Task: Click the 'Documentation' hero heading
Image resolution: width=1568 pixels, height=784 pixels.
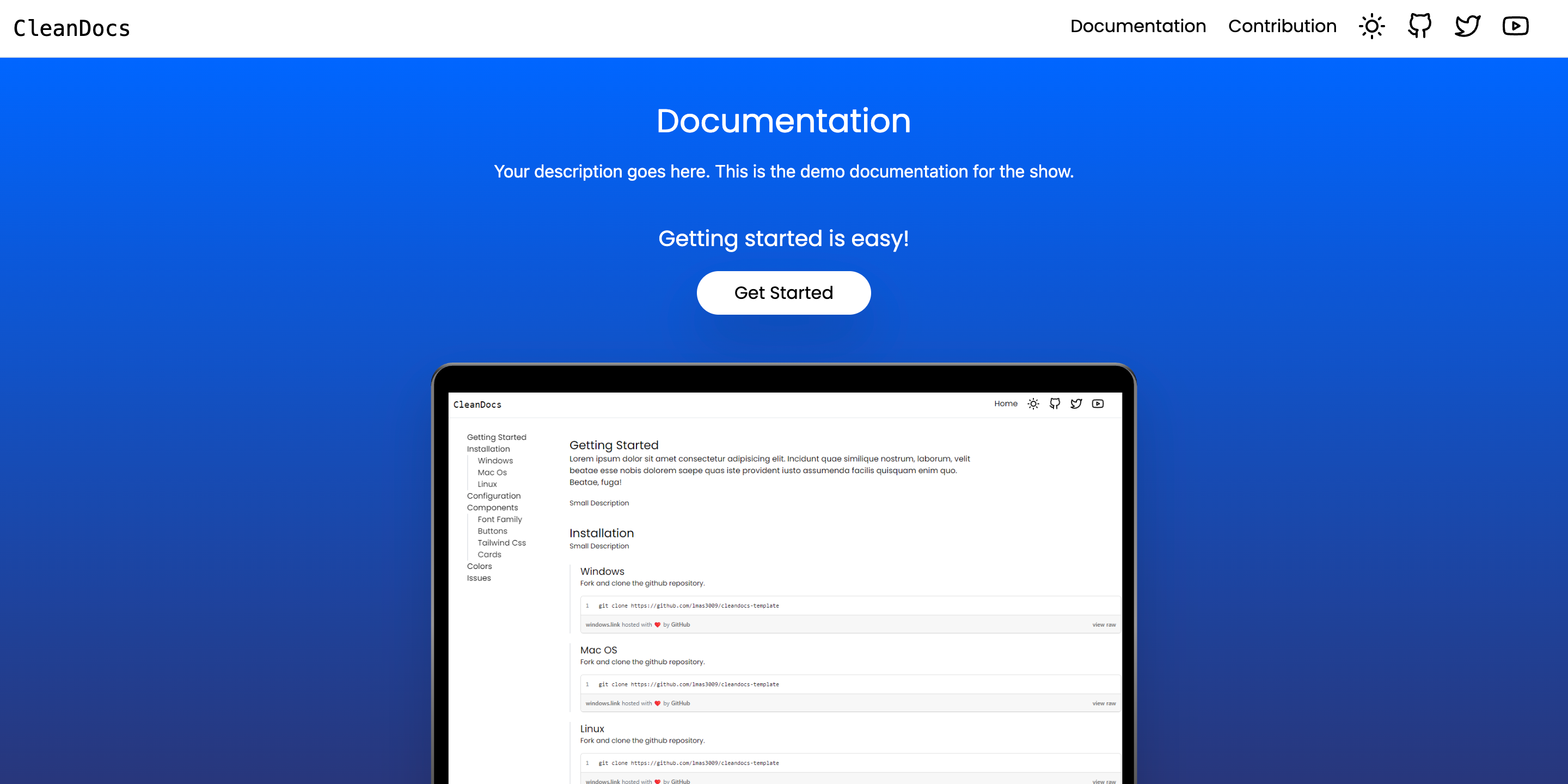Action: [x=784, y=120]
